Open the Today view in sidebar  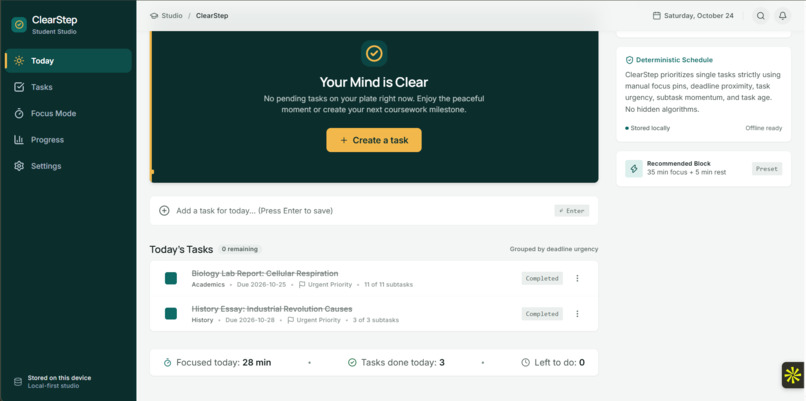click(x=68, y=61)
